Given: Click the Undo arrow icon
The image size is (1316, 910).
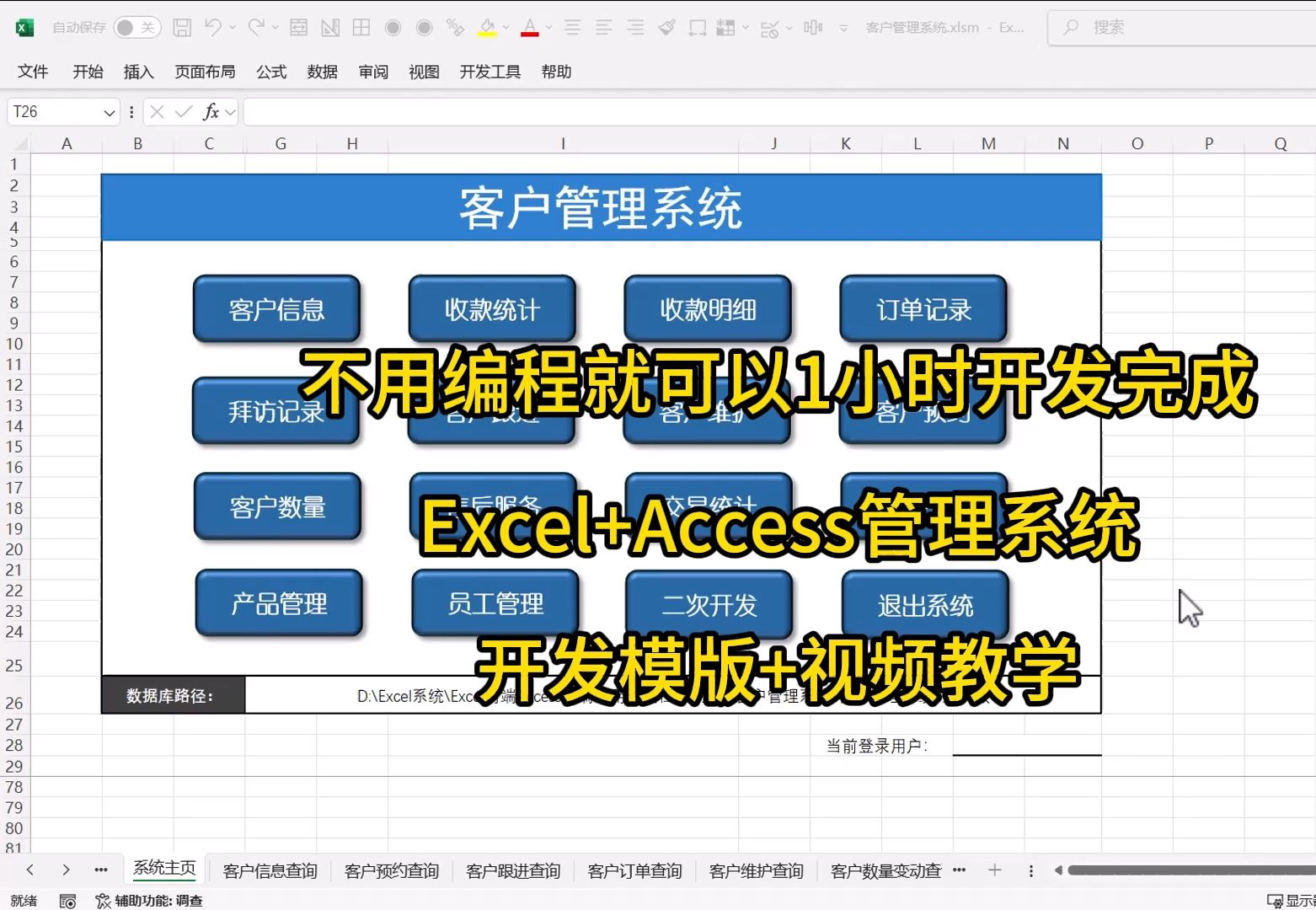Looking at the screenshot, I should click(213, 28).
